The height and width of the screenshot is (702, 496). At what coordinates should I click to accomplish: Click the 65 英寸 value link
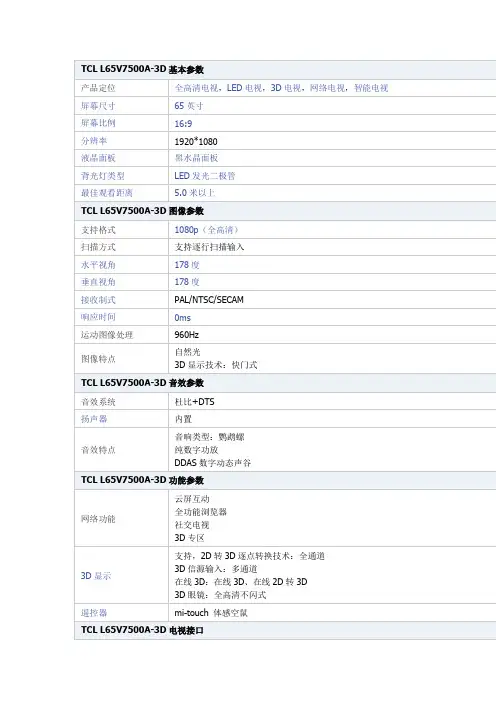point(189,106)
